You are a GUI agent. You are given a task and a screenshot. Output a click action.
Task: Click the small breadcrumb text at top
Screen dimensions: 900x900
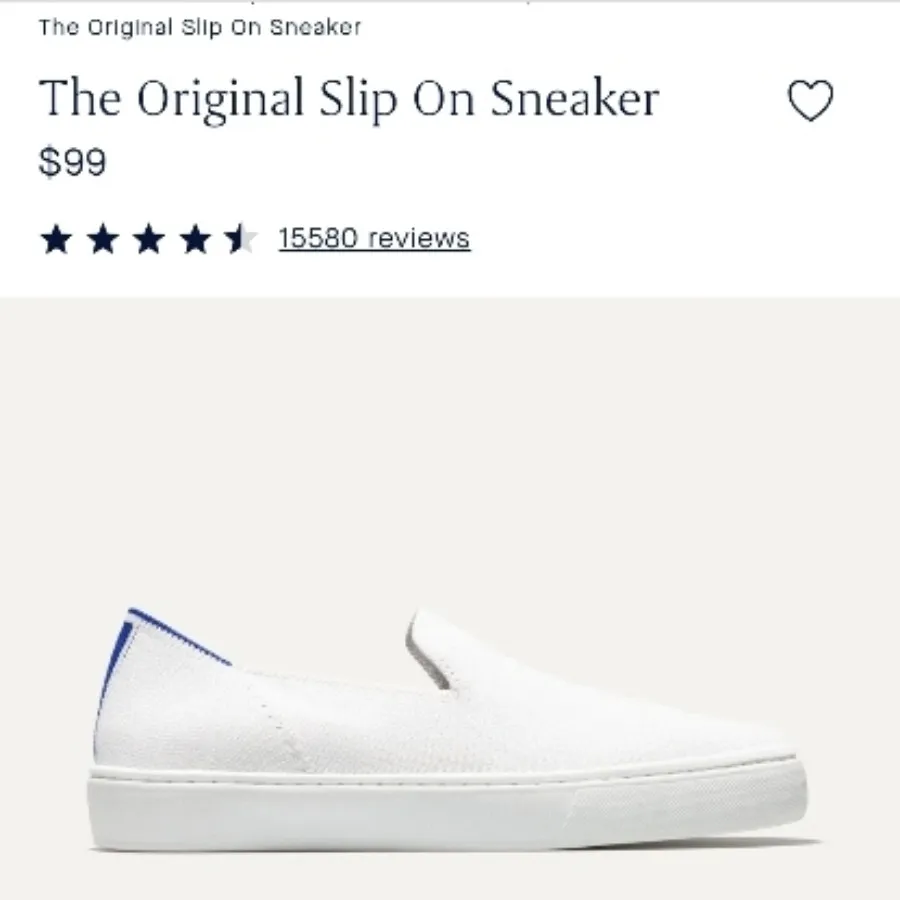tap(200, 28)
